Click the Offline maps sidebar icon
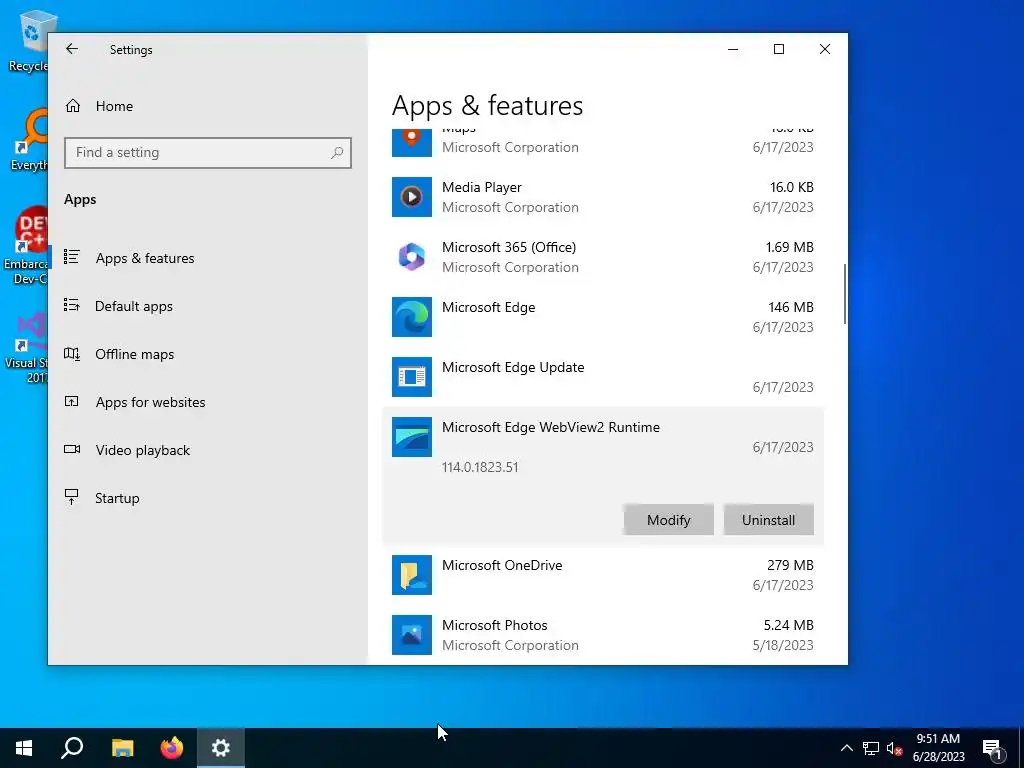Image resolution: width=1024 pixels, height=768 pixels. point(72,353)
